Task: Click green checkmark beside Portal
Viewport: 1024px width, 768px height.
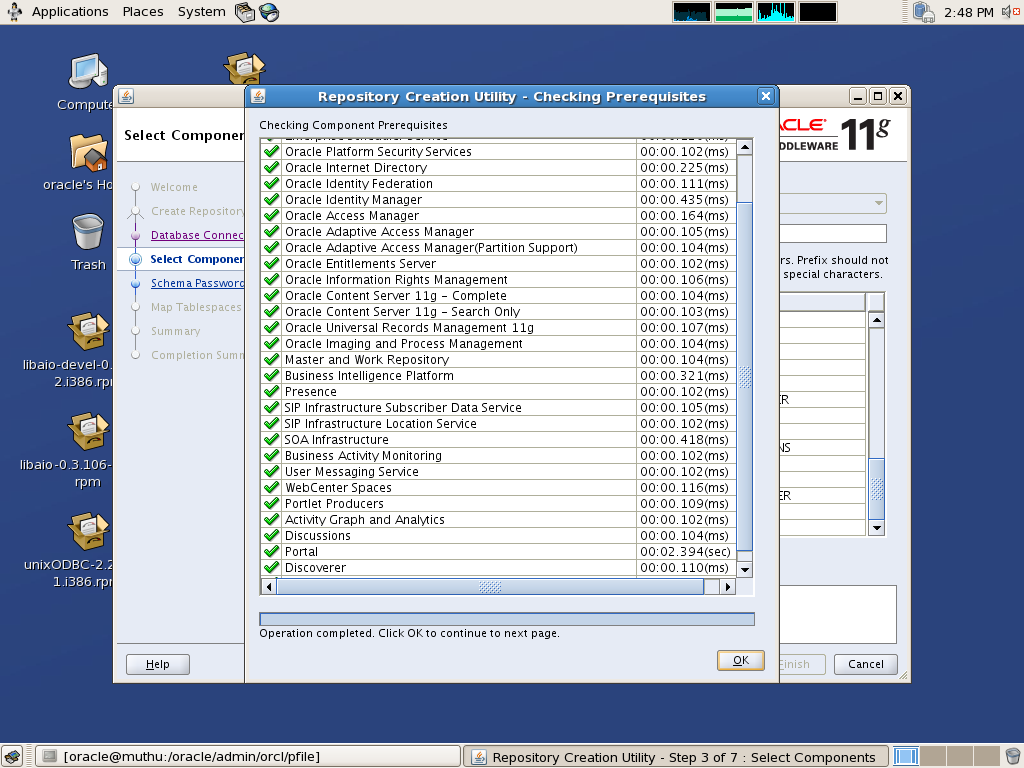Action: (x=271, y=552)
